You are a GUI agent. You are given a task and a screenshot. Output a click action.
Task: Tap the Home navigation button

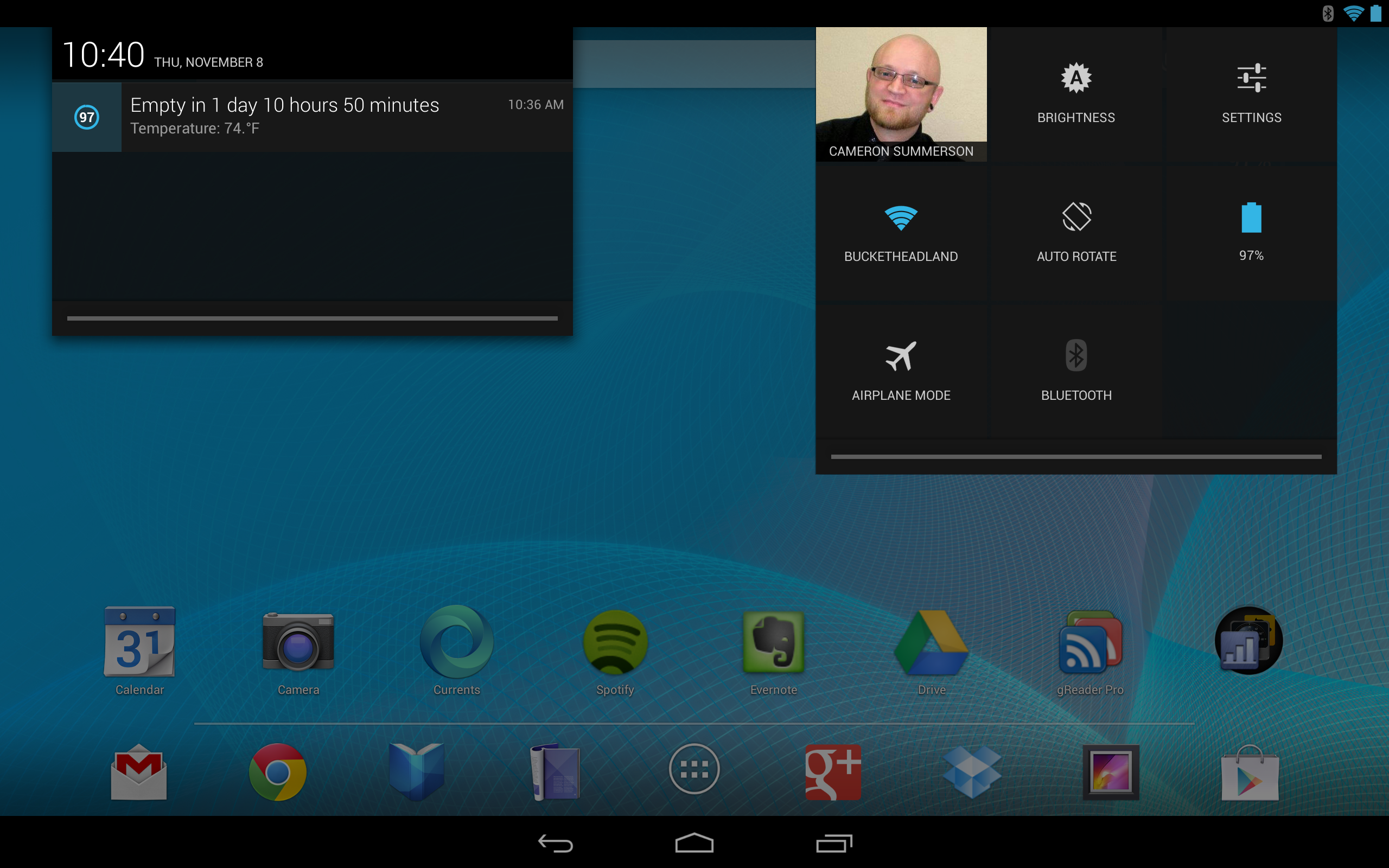click(x=694, y=843)
